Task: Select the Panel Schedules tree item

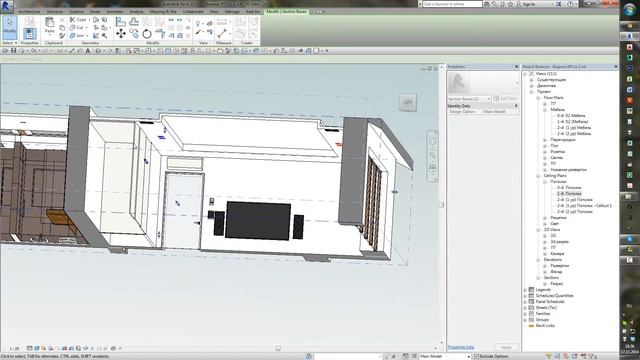Action: tap(550, 302)
